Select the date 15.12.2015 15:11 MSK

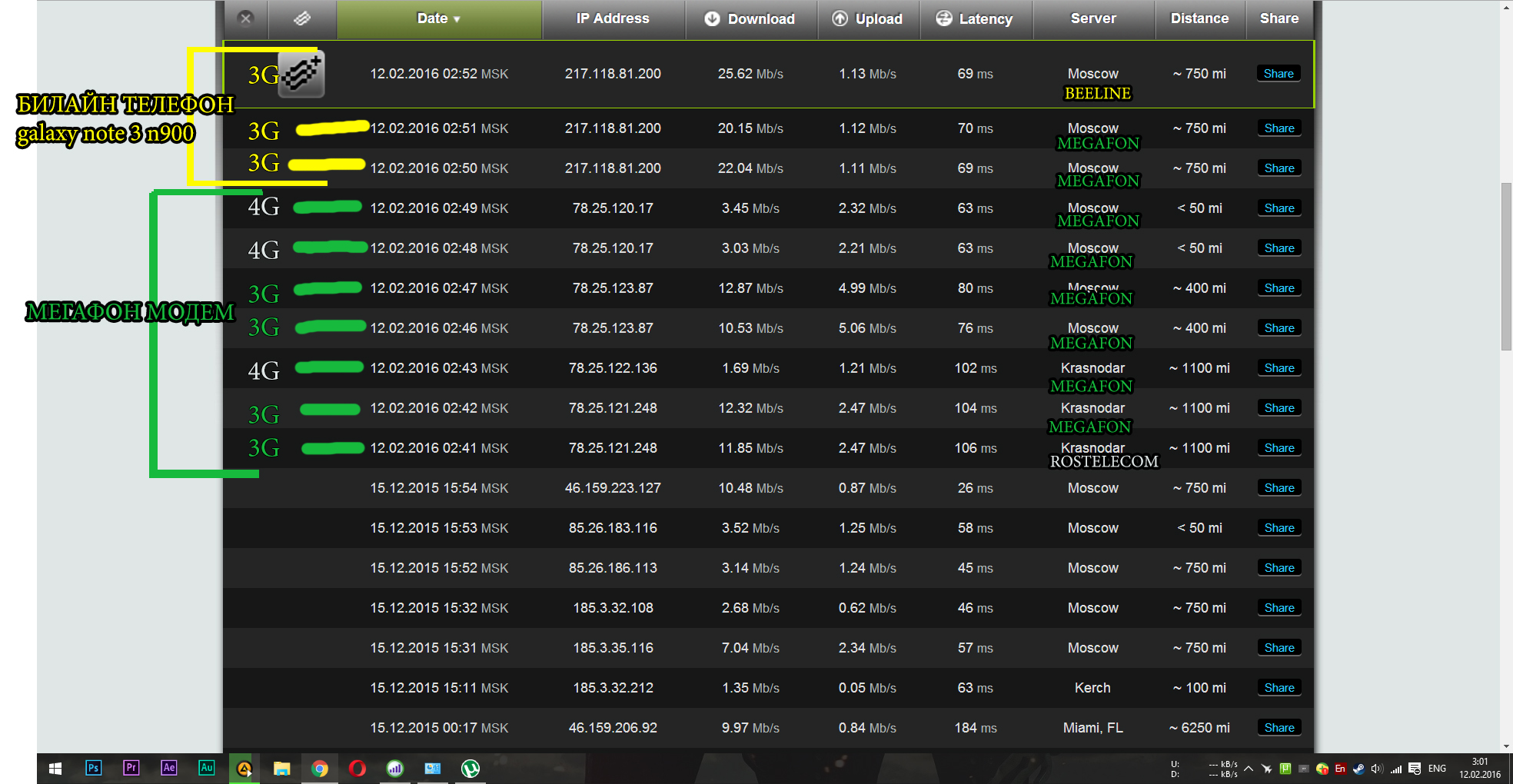(439, 688)
